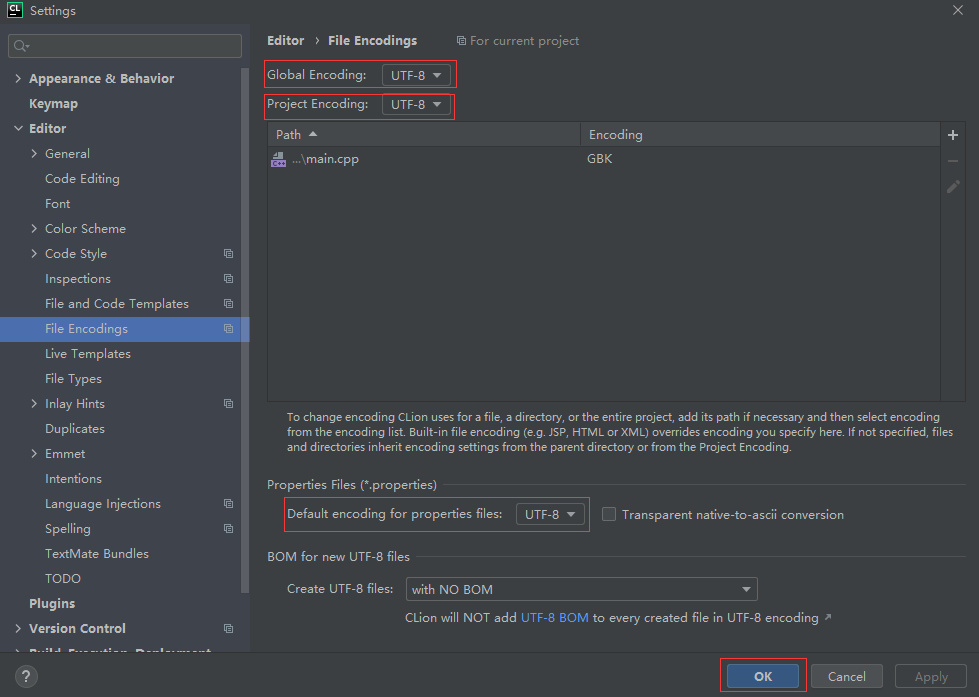This screenshot has width=979, height=697.
Task: Expand the General node
Action: pos(34,153)
